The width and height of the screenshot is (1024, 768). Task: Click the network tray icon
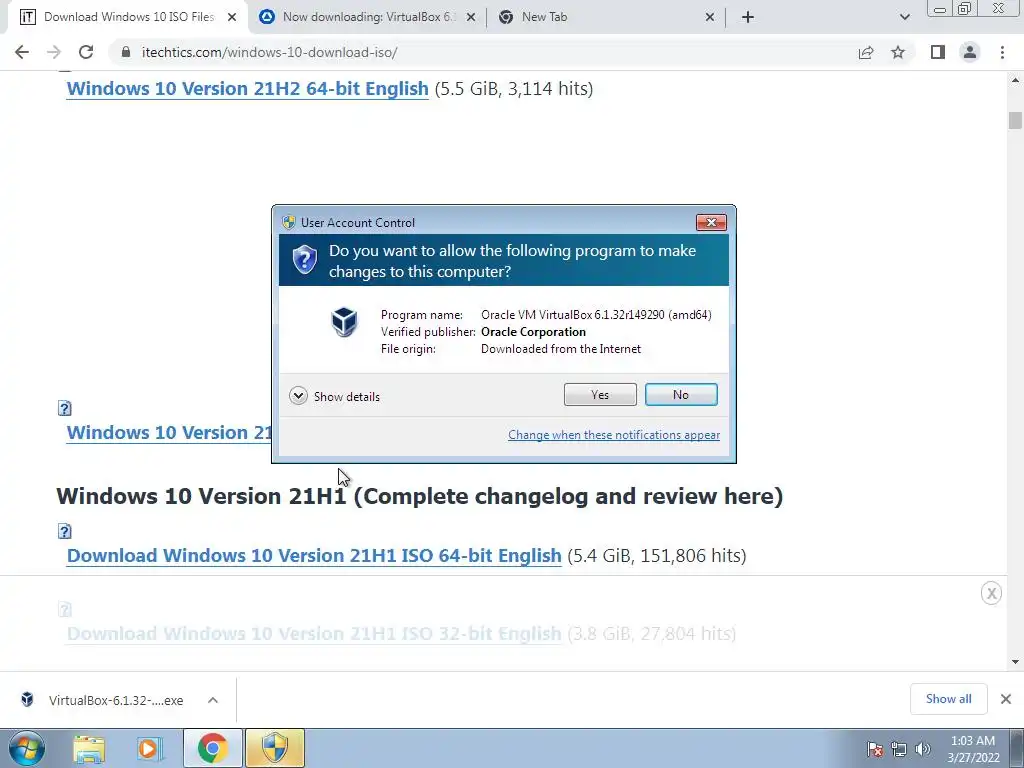coord(899,749)
